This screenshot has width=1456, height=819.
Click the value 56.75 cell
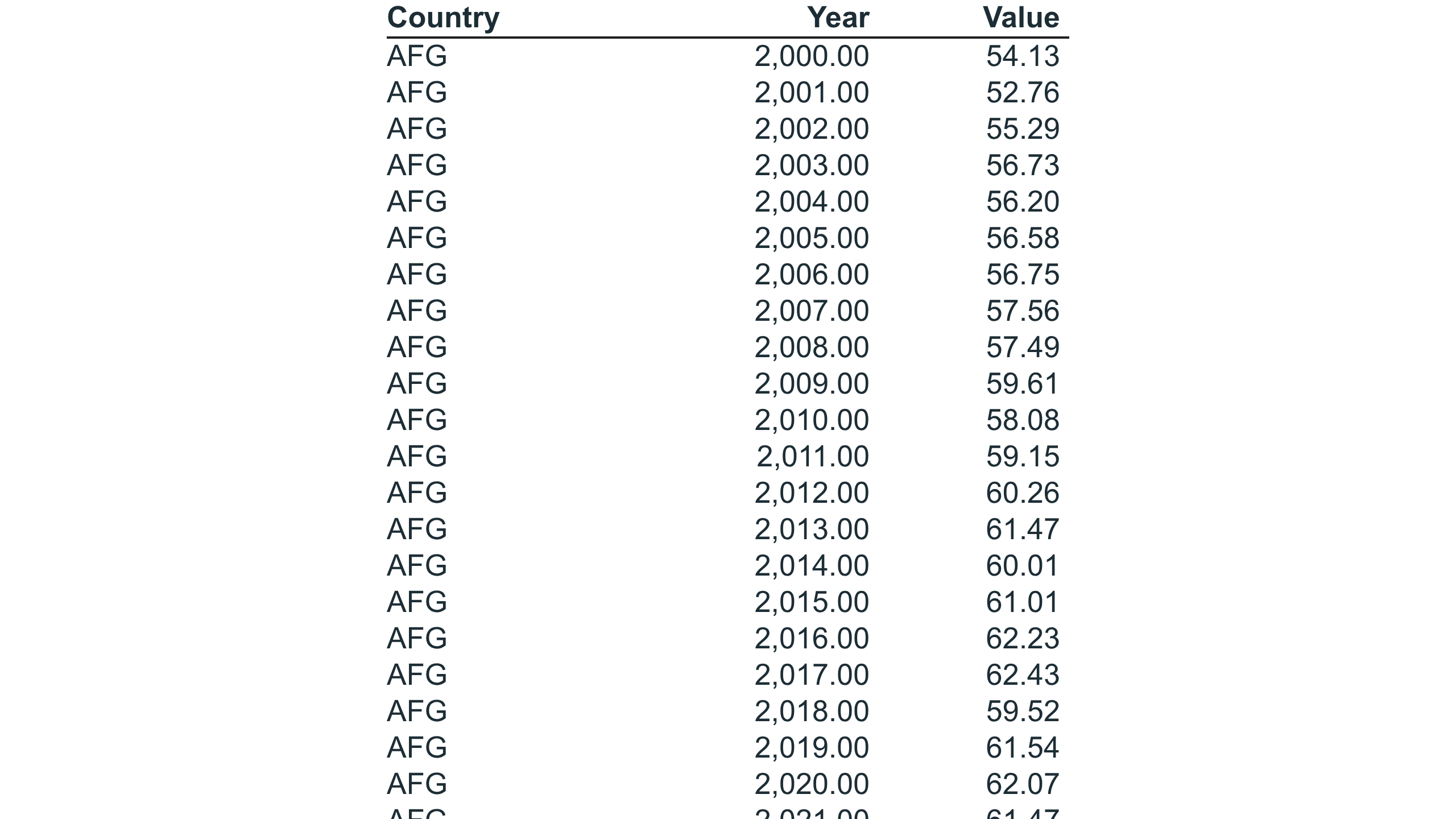coord(1023,275)
